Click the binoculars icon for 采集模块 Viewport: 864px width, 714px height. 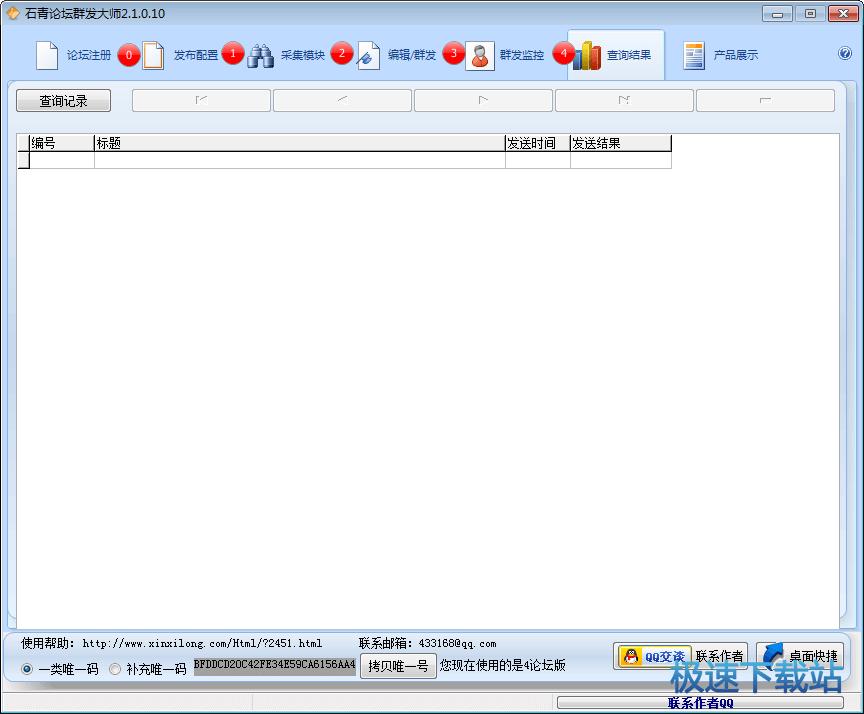pos(261,55)
